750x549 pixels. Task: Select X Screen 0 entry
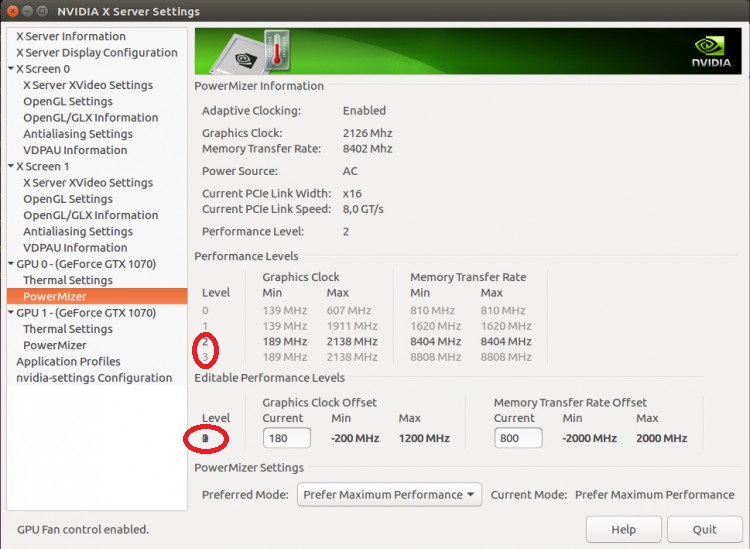pos(43,69)
